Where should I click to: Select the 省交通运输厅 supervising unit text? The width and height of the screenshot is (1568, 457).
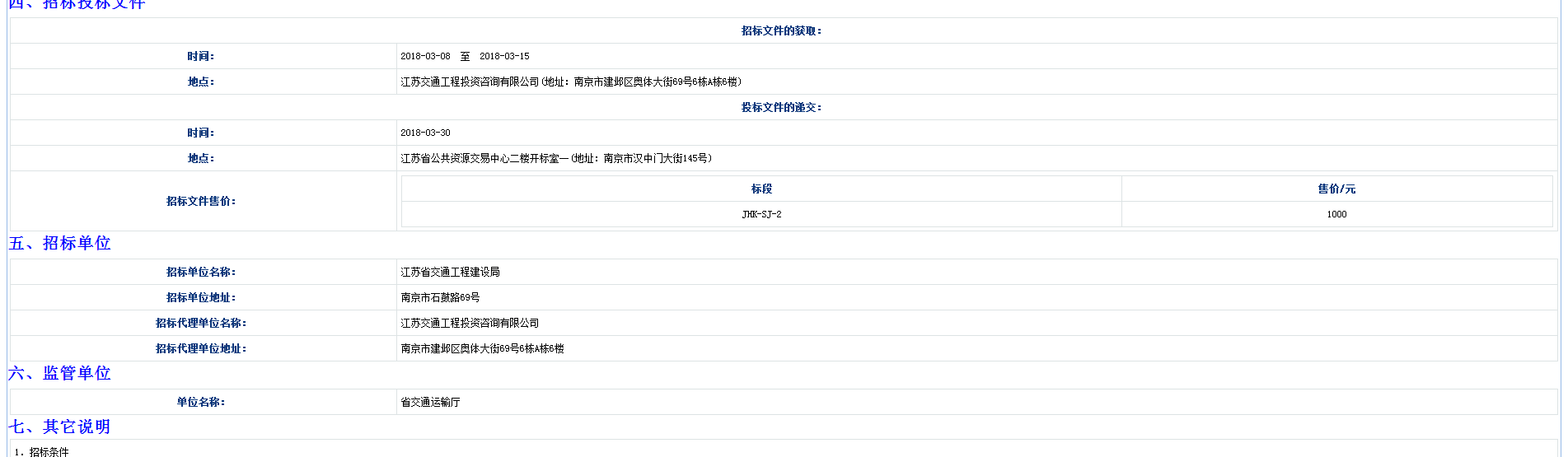click(430, 402)
